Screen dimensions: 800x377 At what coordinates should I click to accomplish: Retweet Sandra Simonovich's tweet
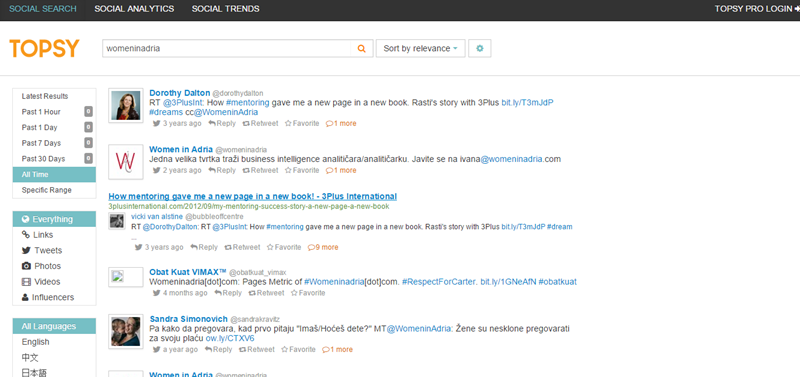point(257,350)
